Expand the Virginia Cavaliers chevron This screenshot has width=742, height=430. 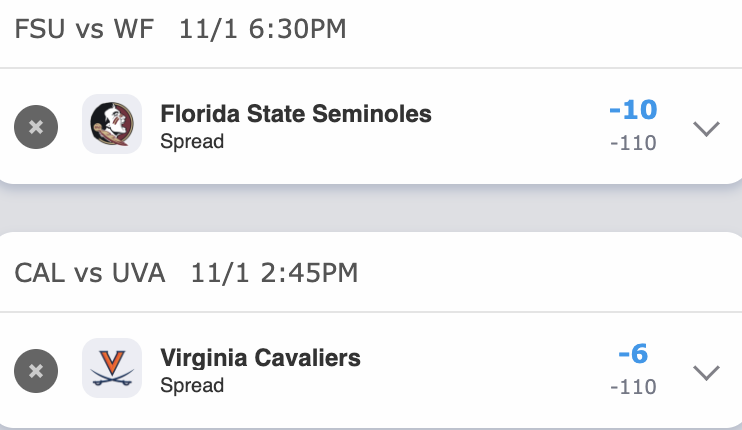click(706, 372)
